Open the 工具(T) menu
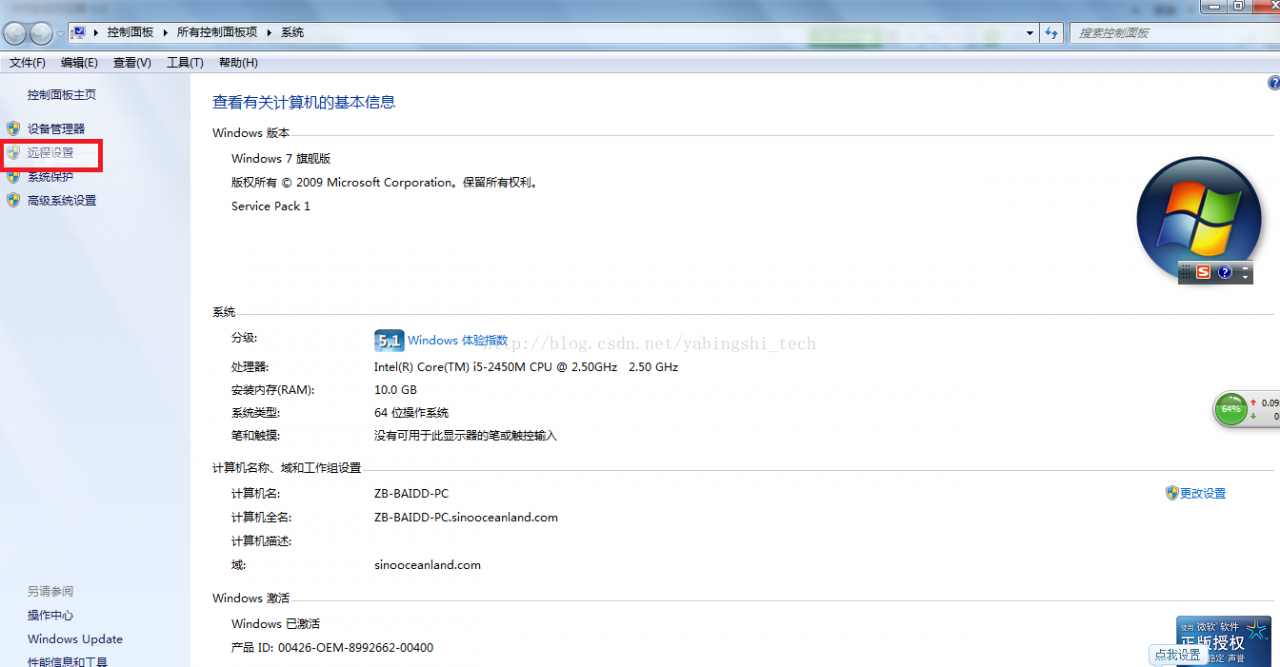This screenshot has height=667, width=1280. point(185,63)
